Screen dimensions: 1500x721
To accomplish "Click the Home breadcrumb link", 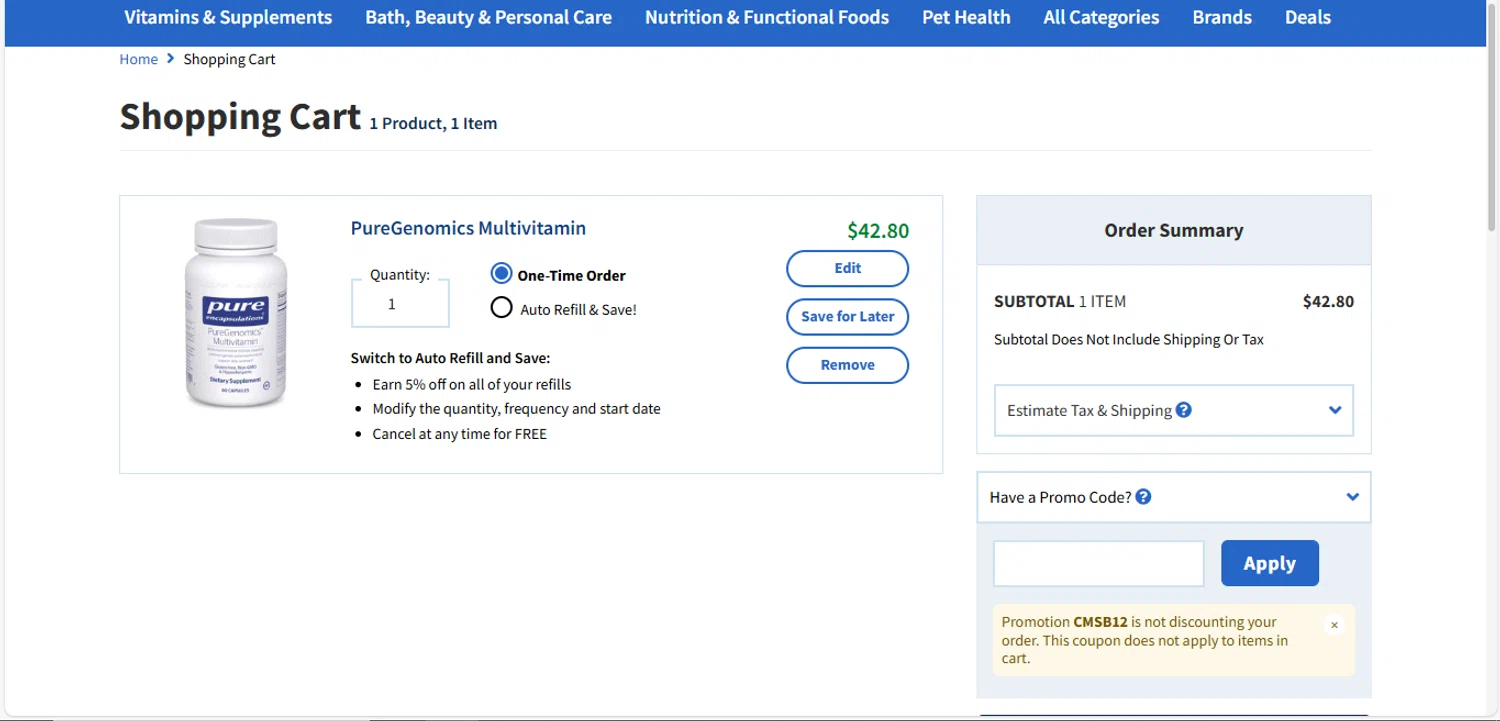I will (138, 59).
